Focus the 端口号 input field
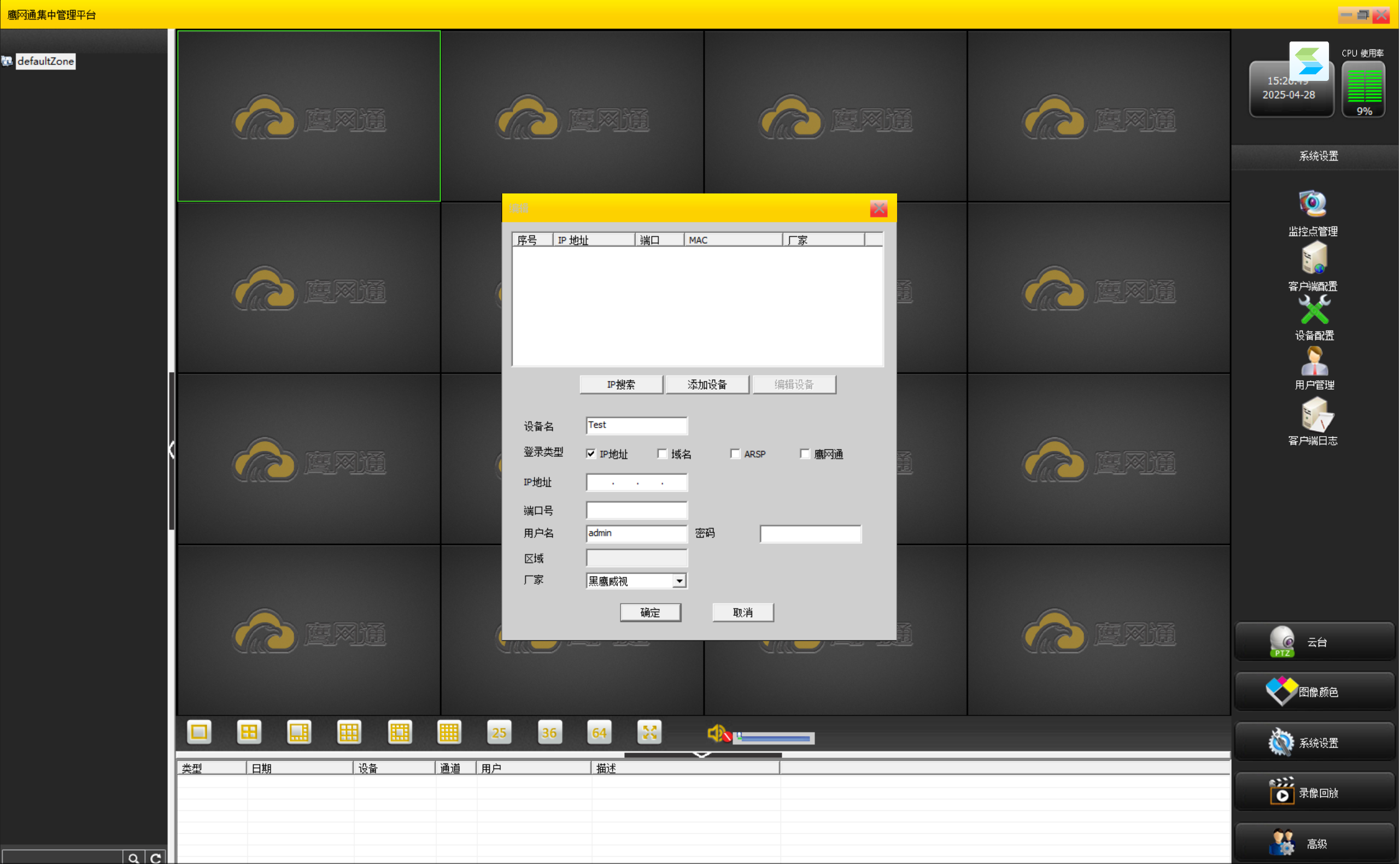The image size is (1400, 864). pyautogui.click(x=636, y=510)
